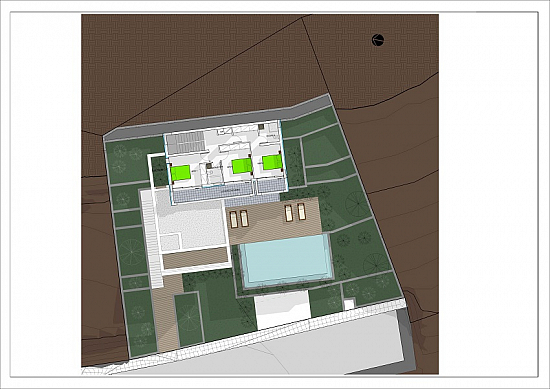Click the leftmost bright green bed
The width and height of the screenshot is (550, 389).
click(181, 173)
